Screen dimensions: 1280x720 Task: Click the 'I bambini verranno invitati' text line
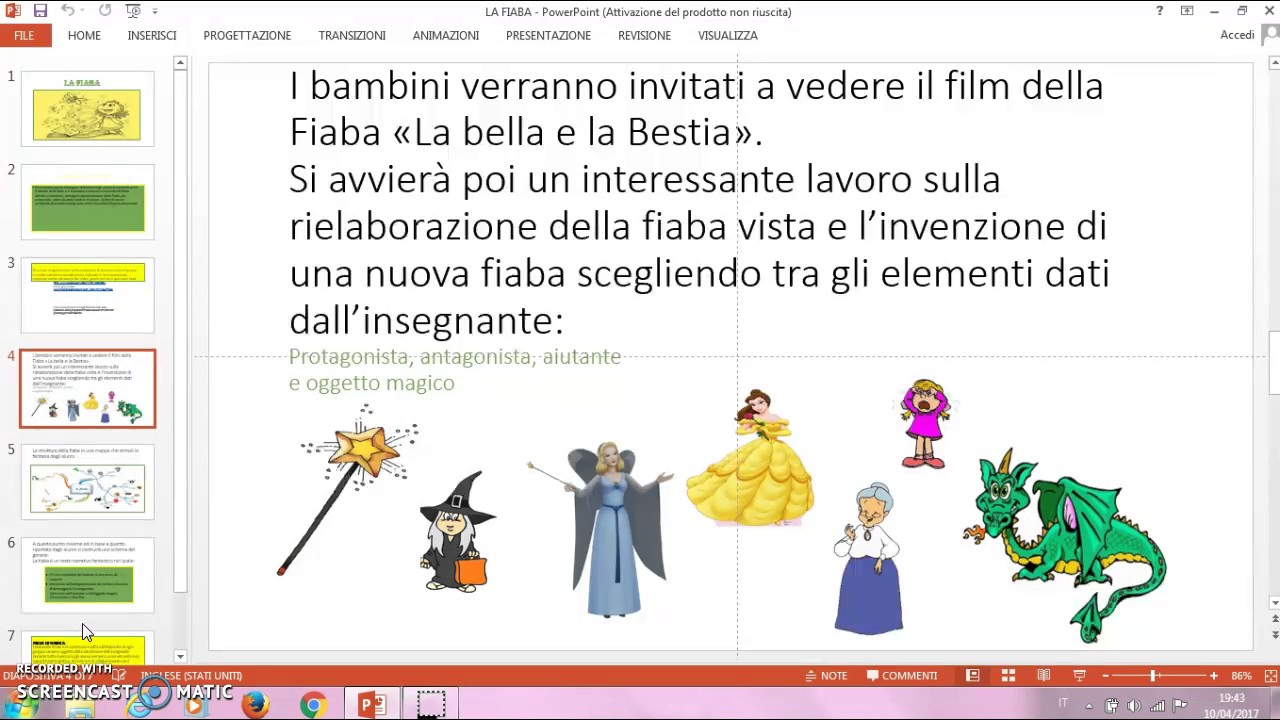(x=696, y=86)
